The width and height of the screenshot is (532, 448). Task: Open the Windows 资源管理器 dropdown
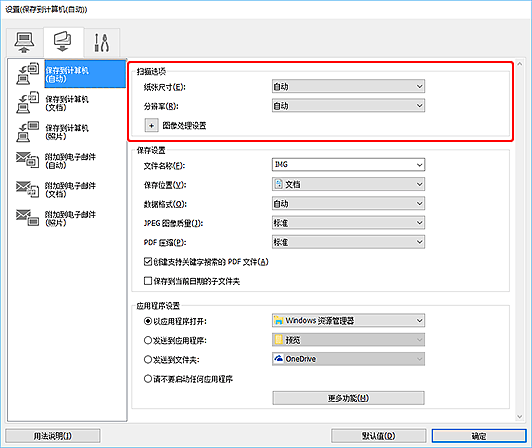[x=348, y=320]
